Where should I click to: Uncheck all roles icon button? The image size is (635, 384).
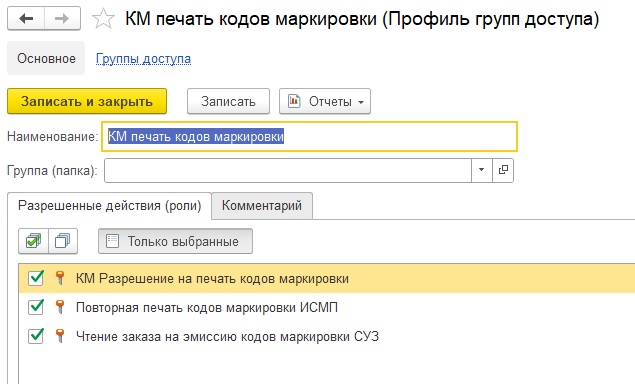click(x=63, y=241)
